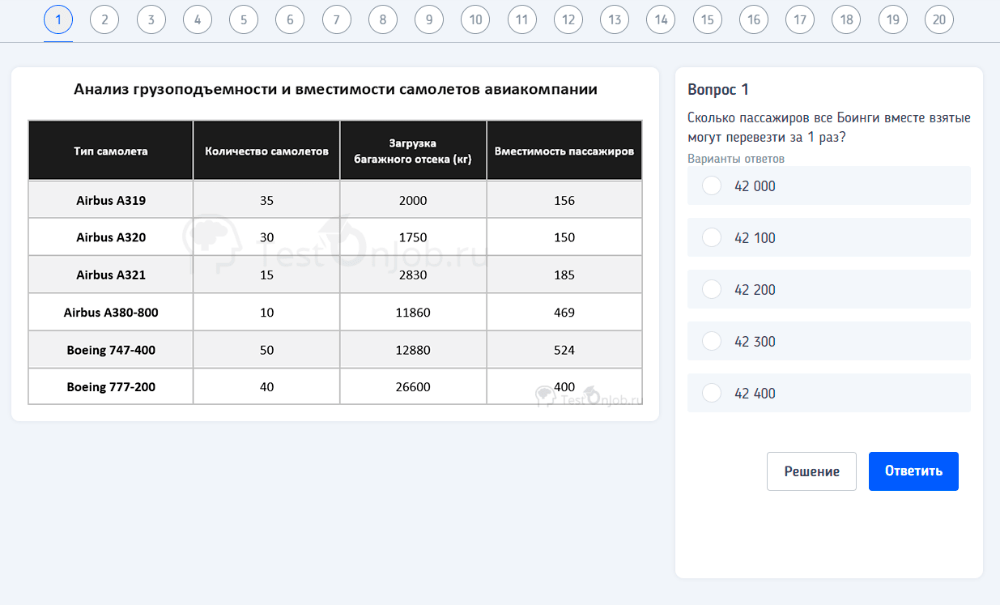Viewport: 1000px width, 605px height.
Task: Switch to question 20
Action: coord(938,19)
